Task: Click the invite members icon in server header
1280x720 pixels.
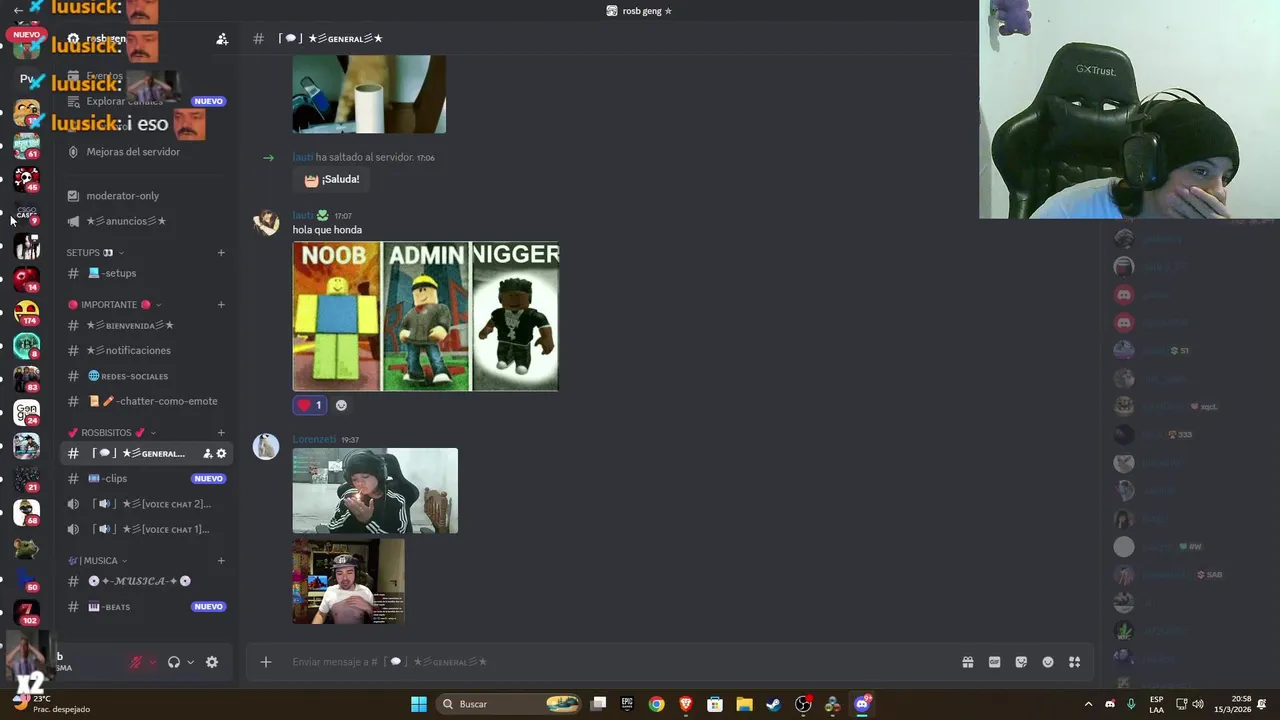Action: [222, 39]
